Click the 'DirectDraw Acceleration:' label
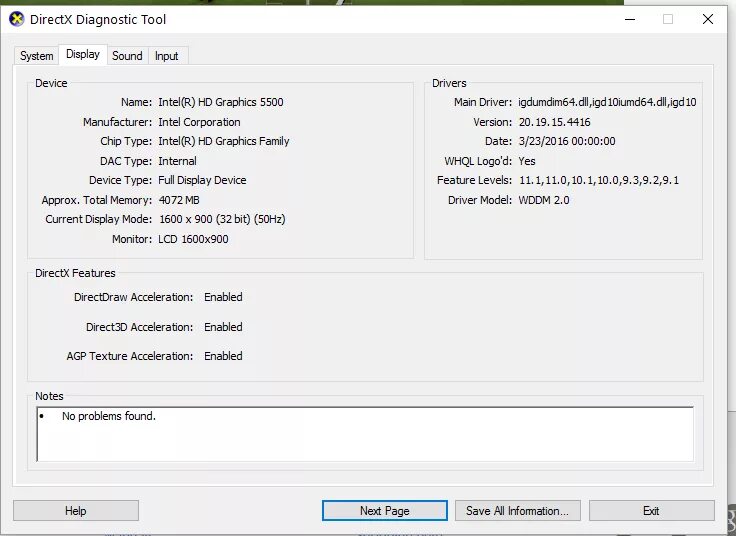Screen dimensions: 736x536 point(133,297)
